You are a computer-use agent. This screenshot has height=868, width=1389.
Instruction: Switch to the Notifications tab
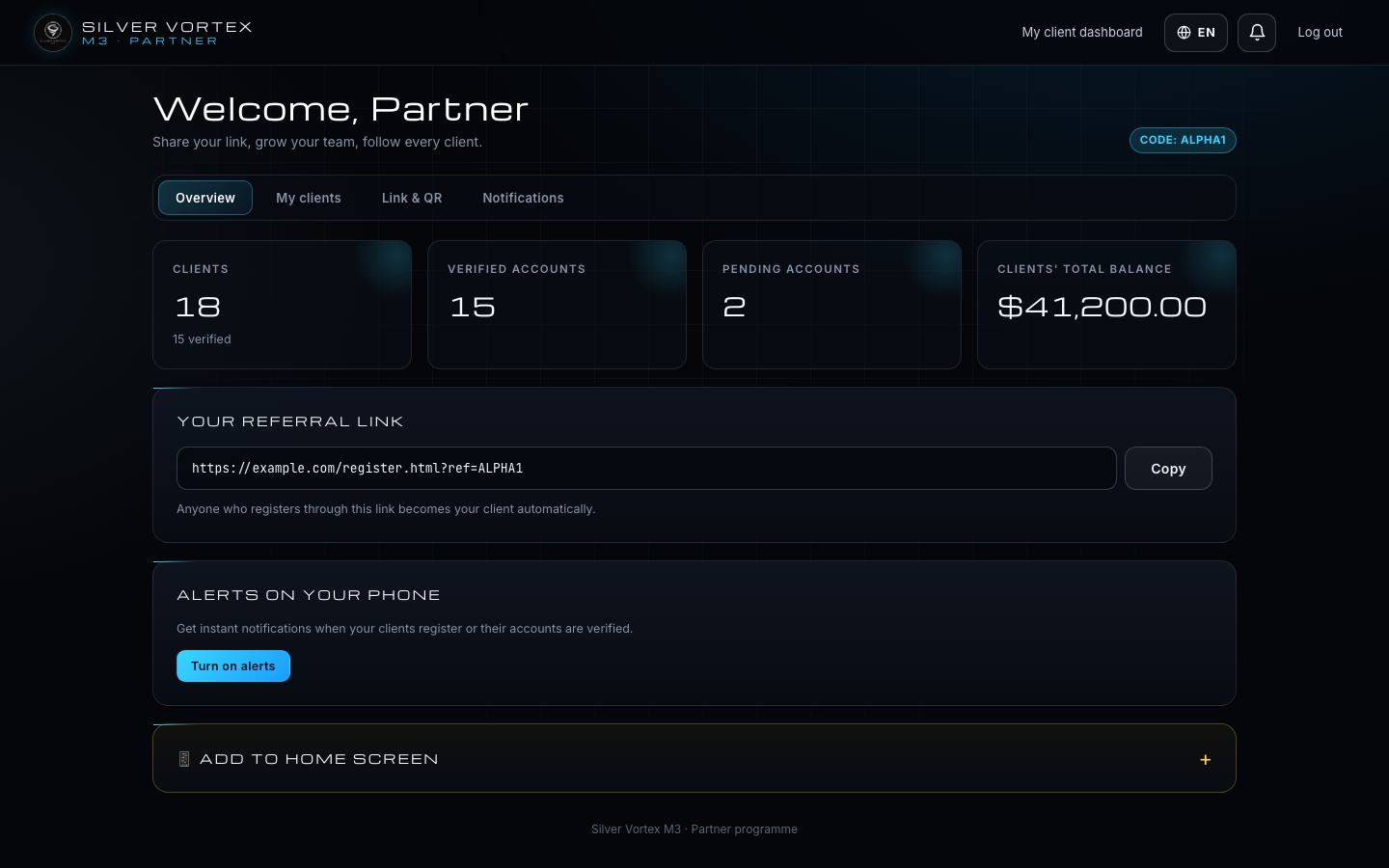tap(523, 198)
